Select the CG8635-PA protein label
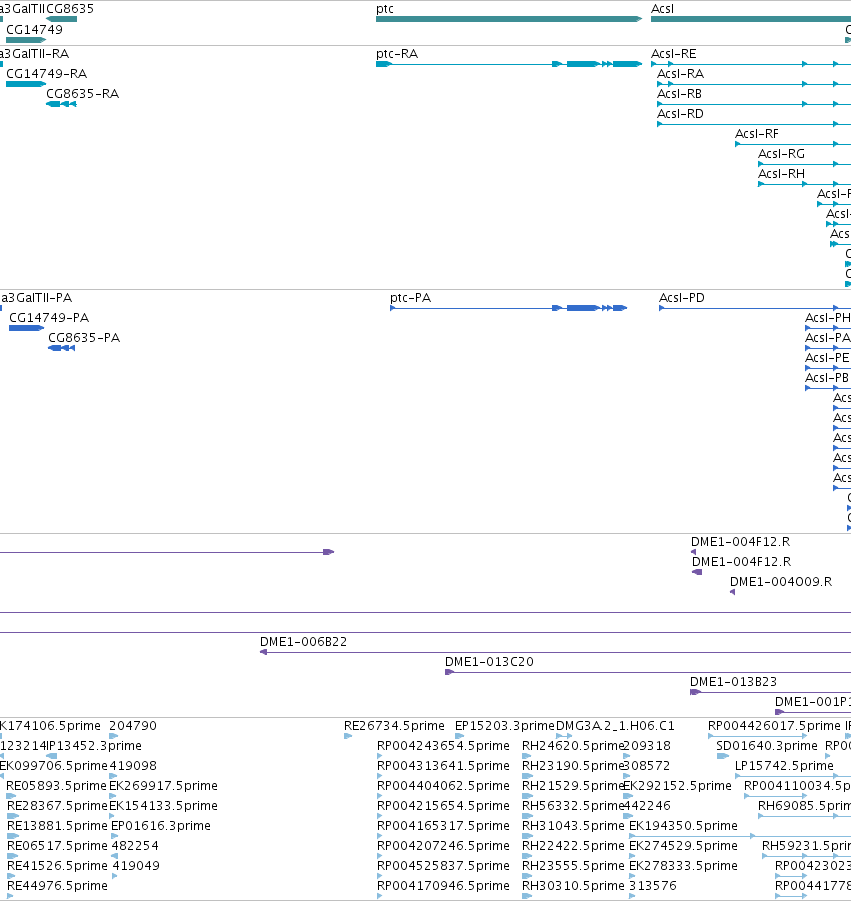The height and width of the screenshot is (901, 851). click(x=84, y=338)
